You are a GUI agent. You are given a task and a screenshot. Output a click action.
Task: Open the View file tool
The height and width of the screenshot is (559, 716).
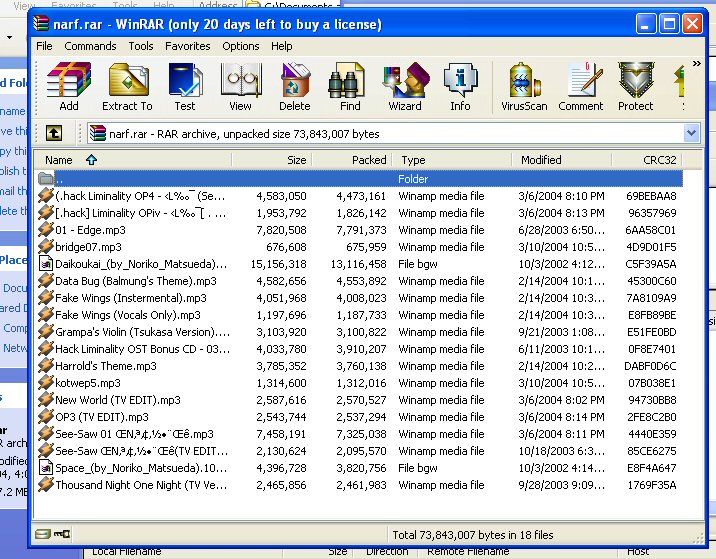pyautogui.click(x=240, y=86)
